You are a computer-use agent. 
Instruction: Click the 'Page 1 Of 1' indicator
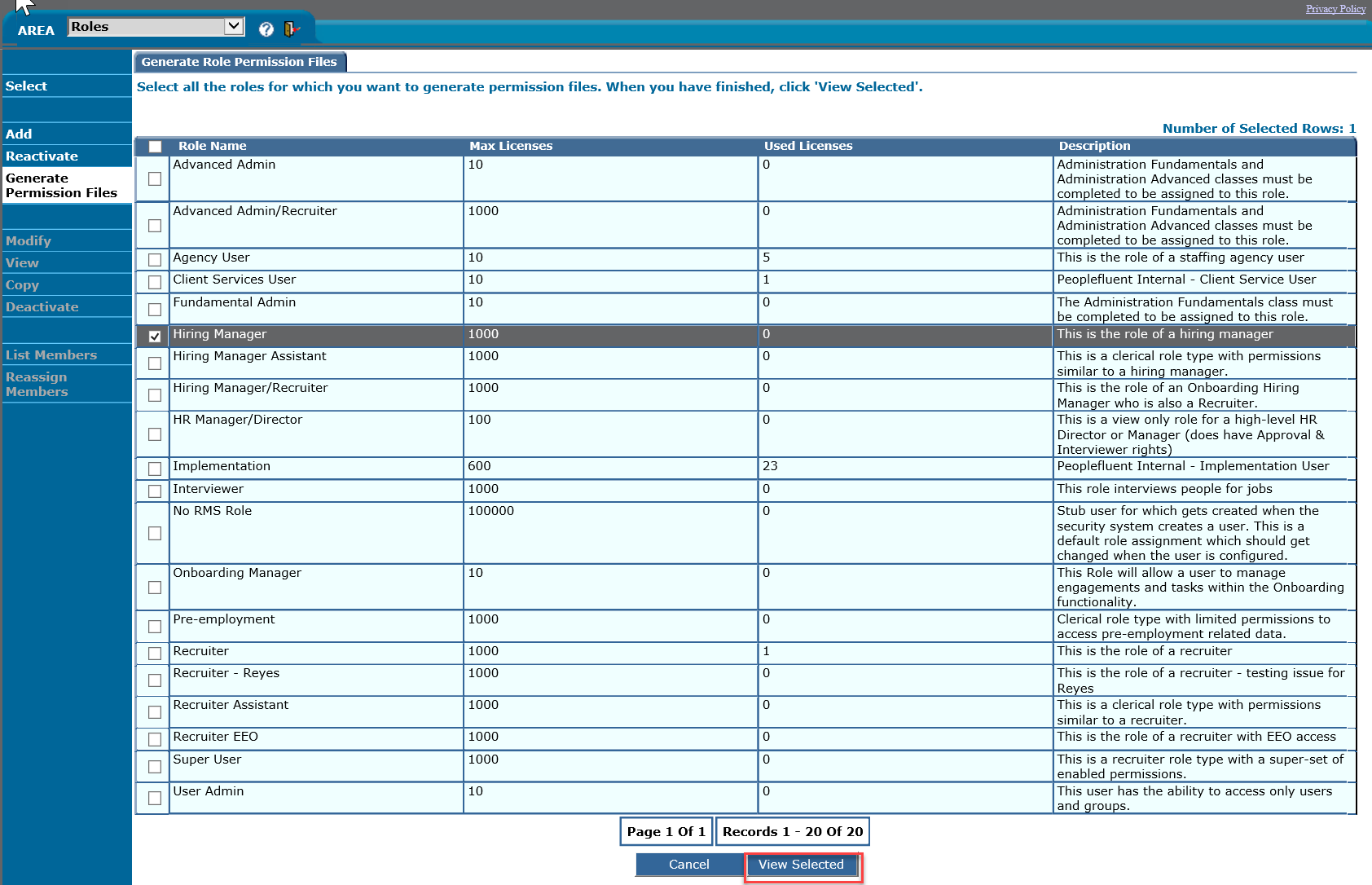666,831
